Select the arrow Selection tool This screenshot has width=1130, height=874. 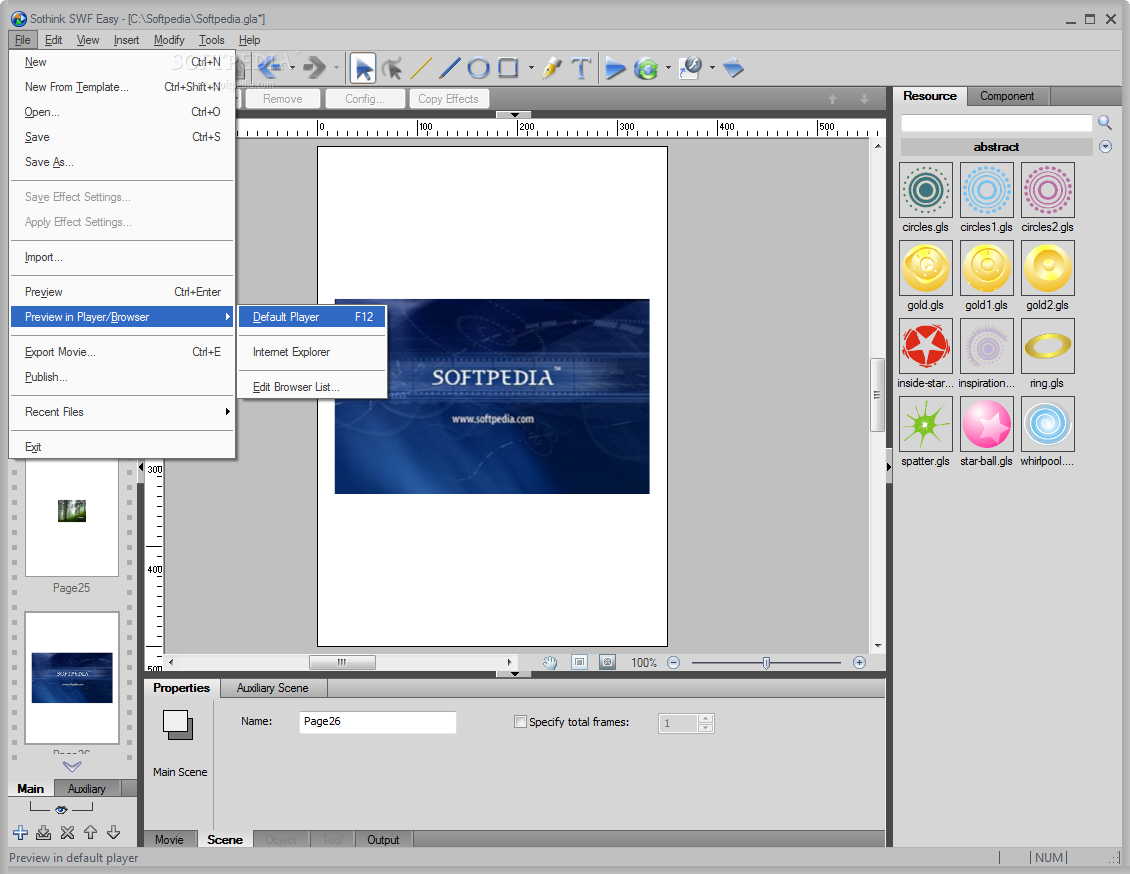[363, 68]
